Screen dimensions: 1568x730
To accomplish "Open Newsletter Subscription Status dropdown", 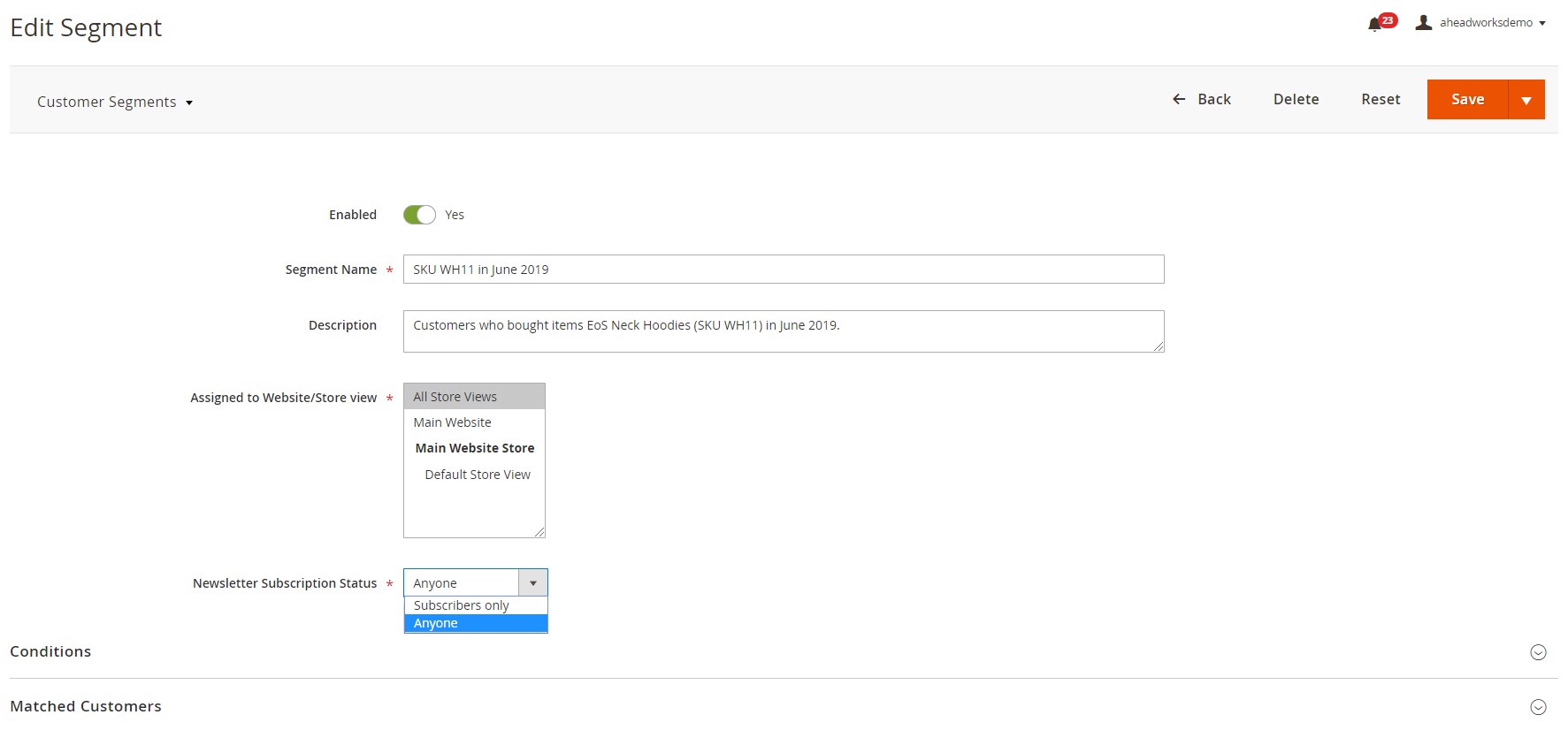I will point(475,583).
